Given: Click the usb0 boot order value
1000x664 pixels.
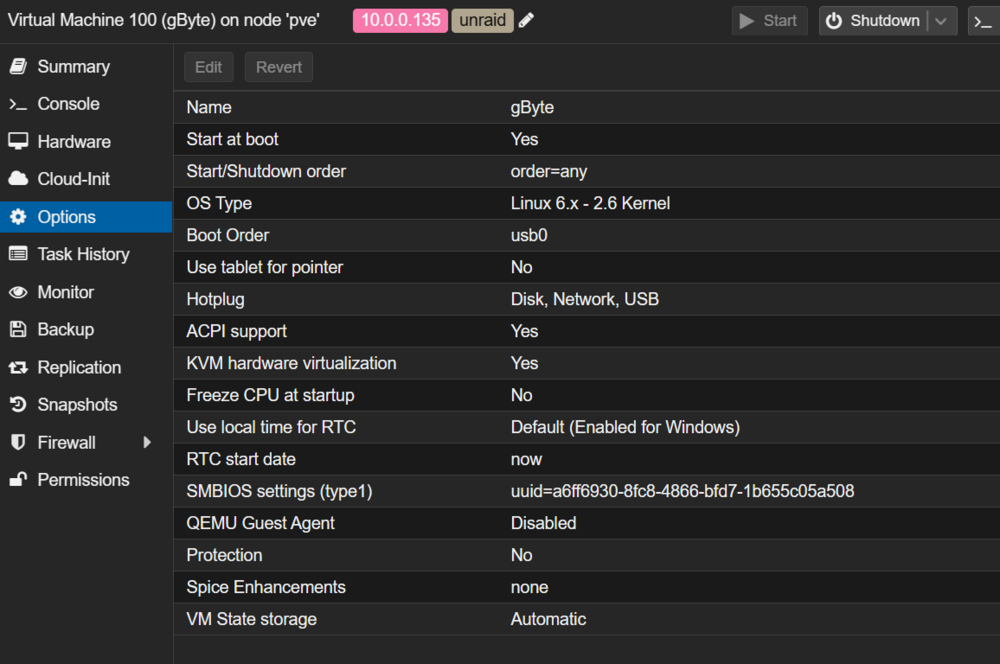Looking at the screenshot, I should pos(529,235).
